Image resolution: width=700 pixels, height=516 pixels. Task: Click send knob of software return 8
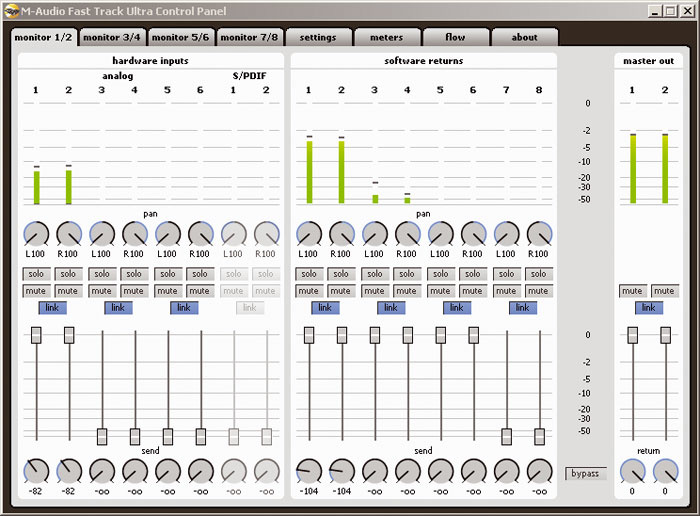pyautogui.click(x=540, y=471)
